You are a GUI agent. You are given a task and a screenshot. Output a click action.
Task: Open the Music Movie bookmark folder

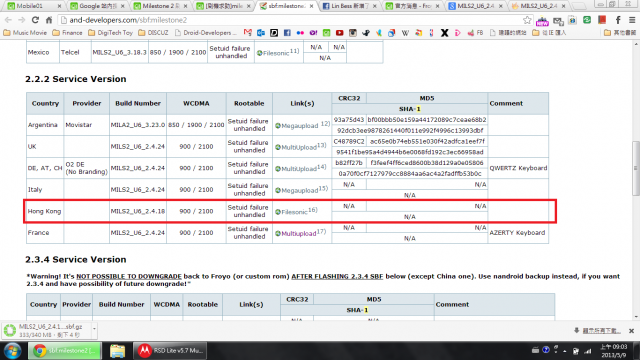(25, 33)
